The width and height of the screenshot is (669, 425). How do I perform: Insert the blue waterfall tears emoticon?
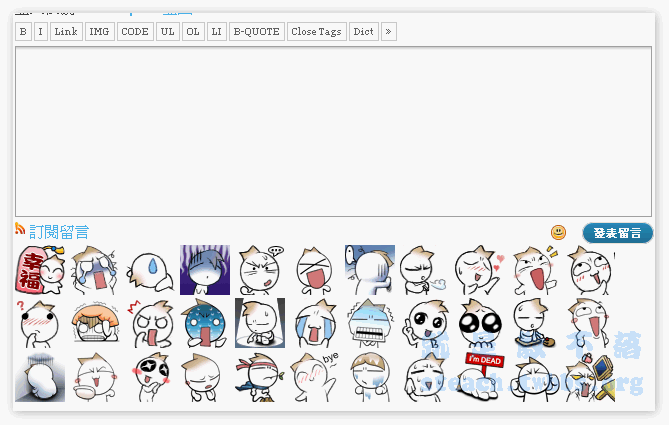(x=315, y=323)
